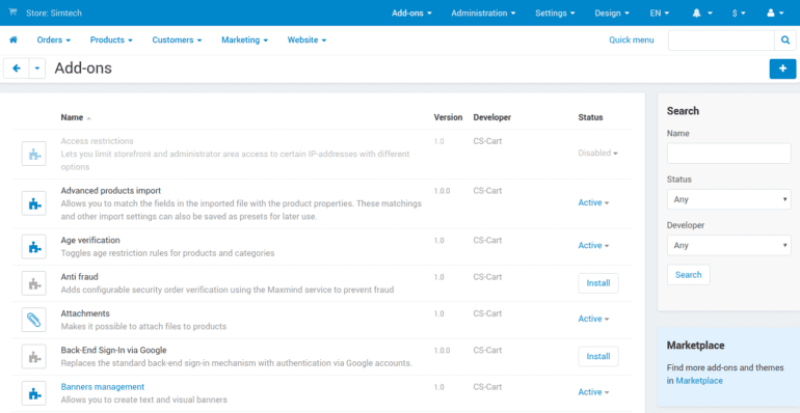
Task: Expand the Developer filter dropdown
Action: (728, 245)
